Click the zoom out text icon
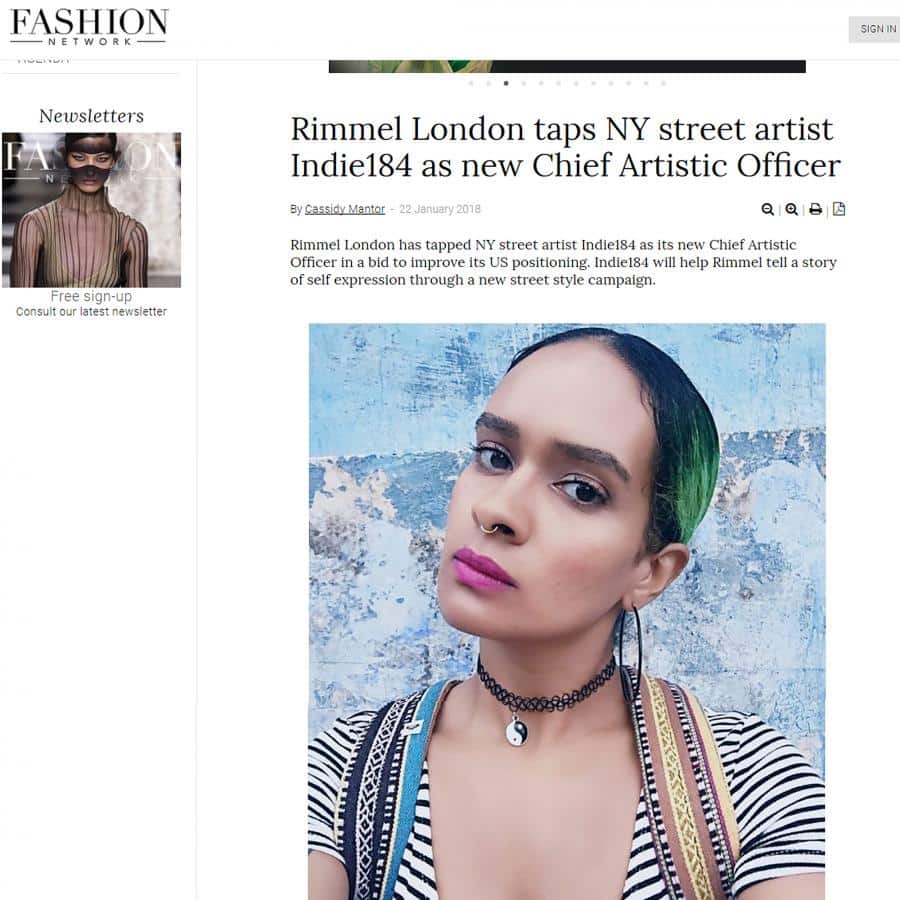Image resolution: width=900 pixels, height=900 pixels. (767, 210)
